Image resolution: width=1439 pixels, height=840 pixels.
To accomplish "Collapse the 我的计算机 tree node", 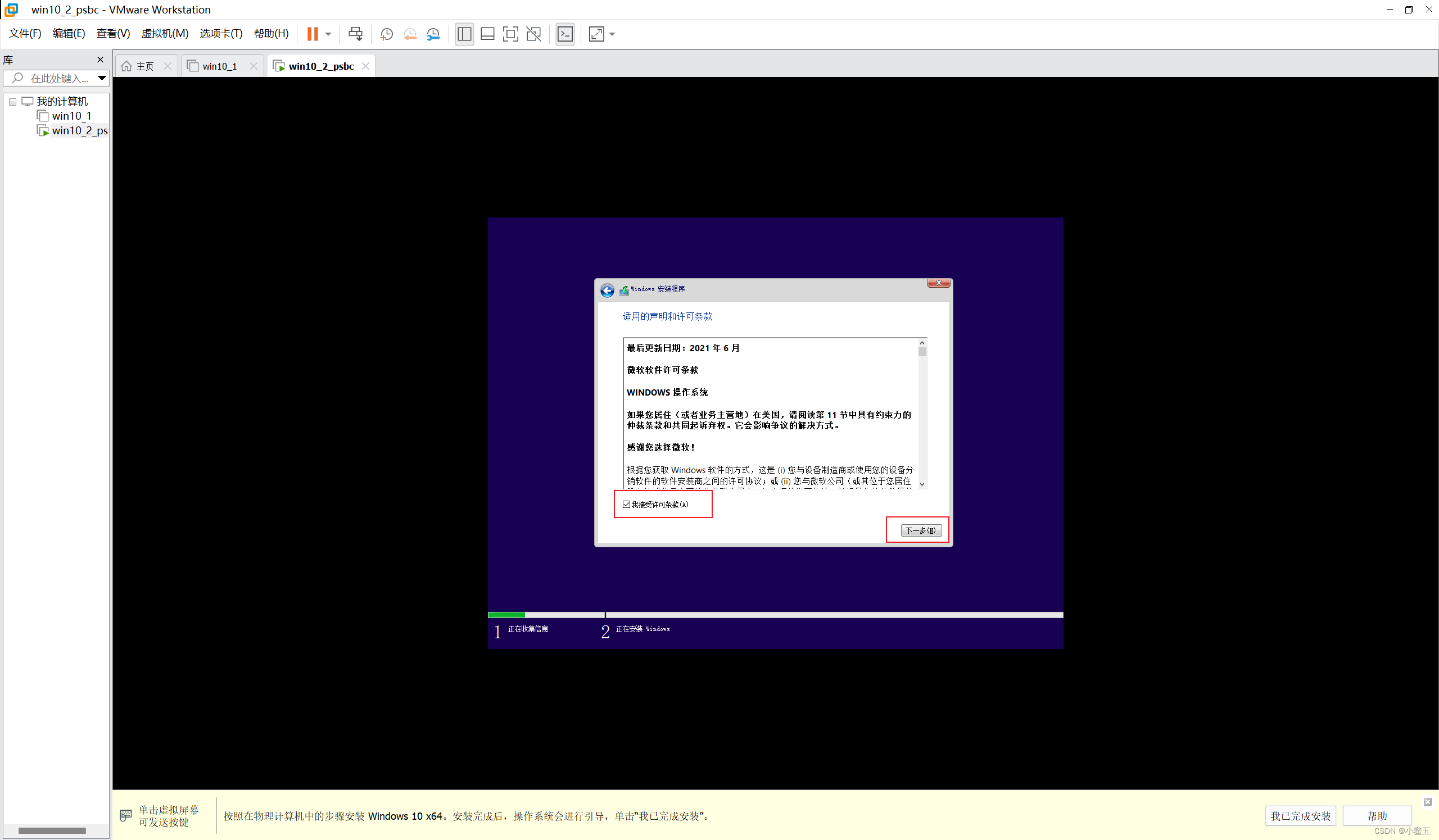I will [x=12, y=102].
